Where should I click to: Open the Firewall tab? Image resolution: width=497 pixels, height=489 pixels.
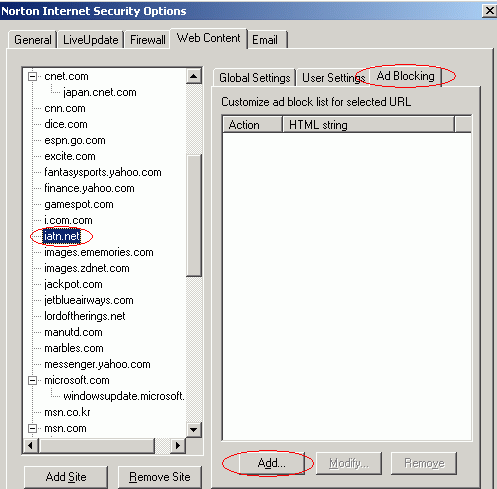(x=147, y=40)
